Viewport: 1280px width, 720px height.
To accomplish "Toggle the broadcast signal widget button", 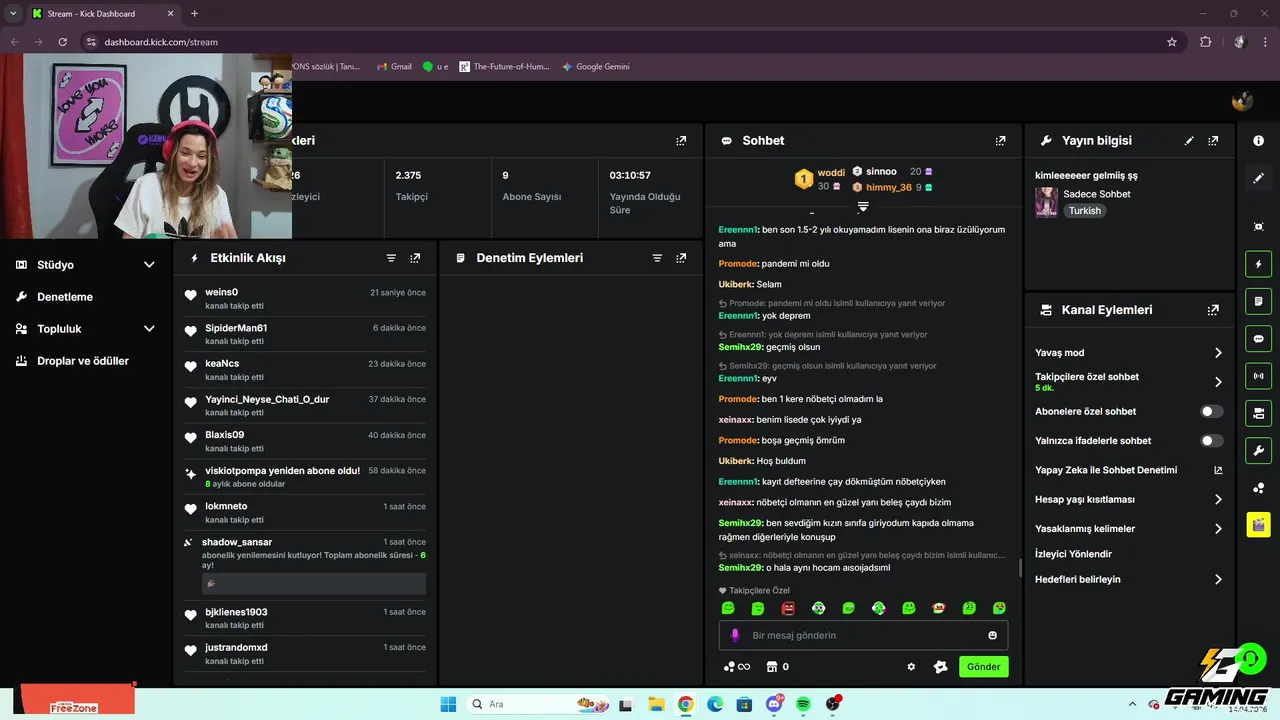I will point(1258,376).
